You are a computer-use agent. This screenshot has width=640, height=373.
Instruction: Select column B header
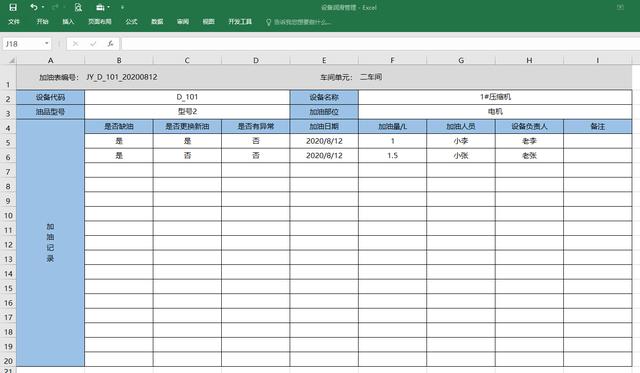click(x=119, y=60)
